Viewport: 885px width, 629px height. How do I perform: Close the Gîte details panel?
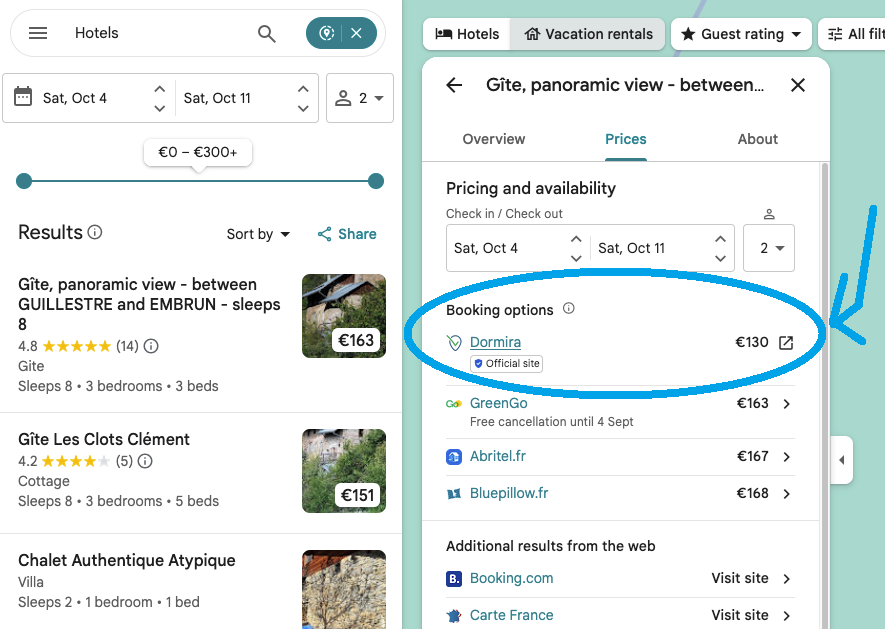798,85
